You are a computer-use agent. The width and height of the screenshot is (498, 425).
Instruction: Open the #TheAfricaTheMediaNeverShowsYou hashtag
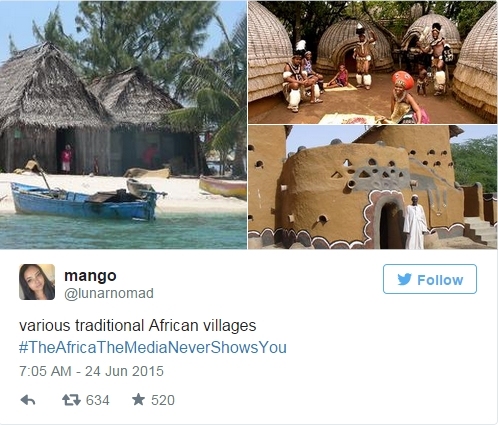pyautogui.click(x=153, y=347)
